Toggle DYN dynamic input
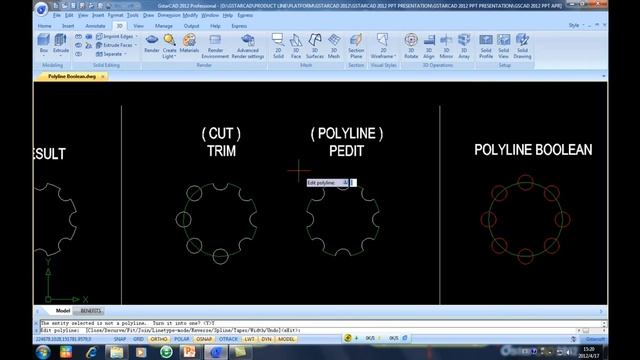Viewport: 640px width, 360px height. point(266,339)
